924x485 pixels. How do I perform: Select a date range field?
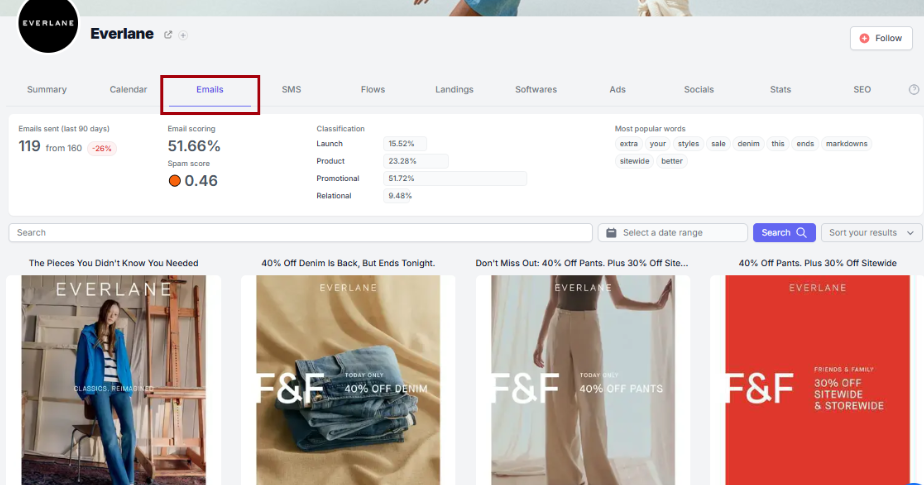click(x=672, y=233)
